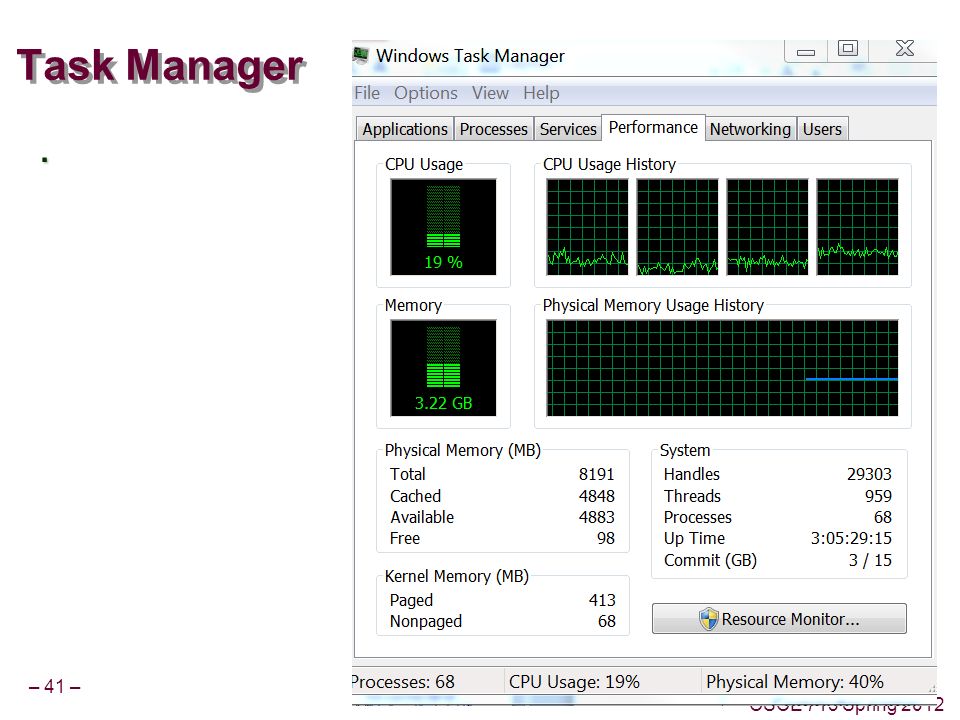
Task: Click the fourth CPU Usage History graph
Action: [x=857, y=227]
